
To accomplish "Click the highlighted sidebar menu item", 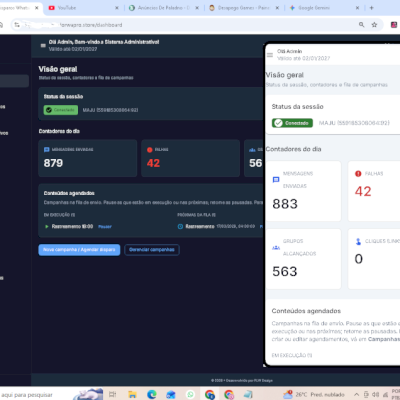I will [13, 81].
